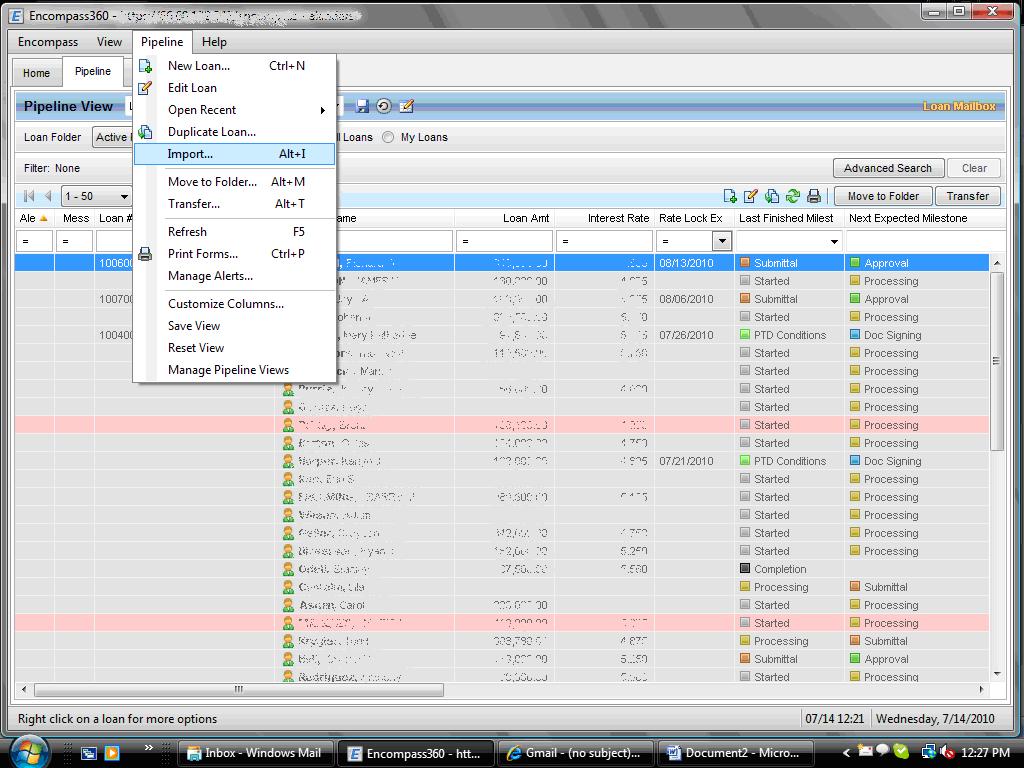Switch to the Home tab
Viewport: 1024px width, 768px height.
coord(37,73)
